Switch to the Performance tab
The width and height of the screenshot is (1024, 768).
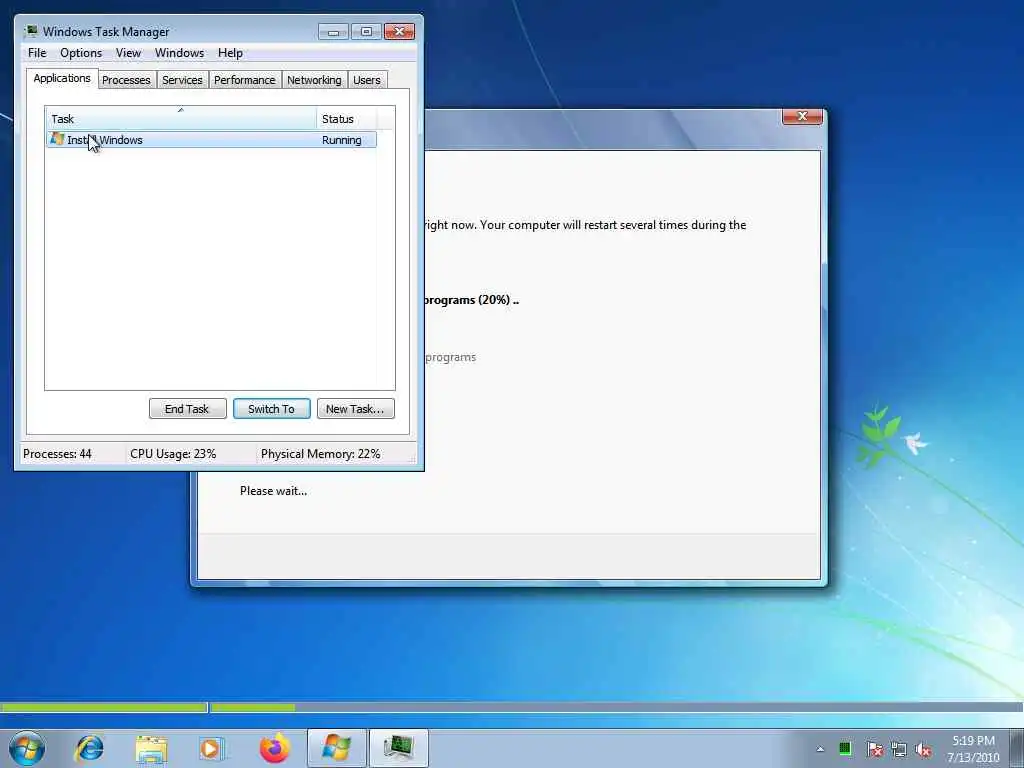245,80
